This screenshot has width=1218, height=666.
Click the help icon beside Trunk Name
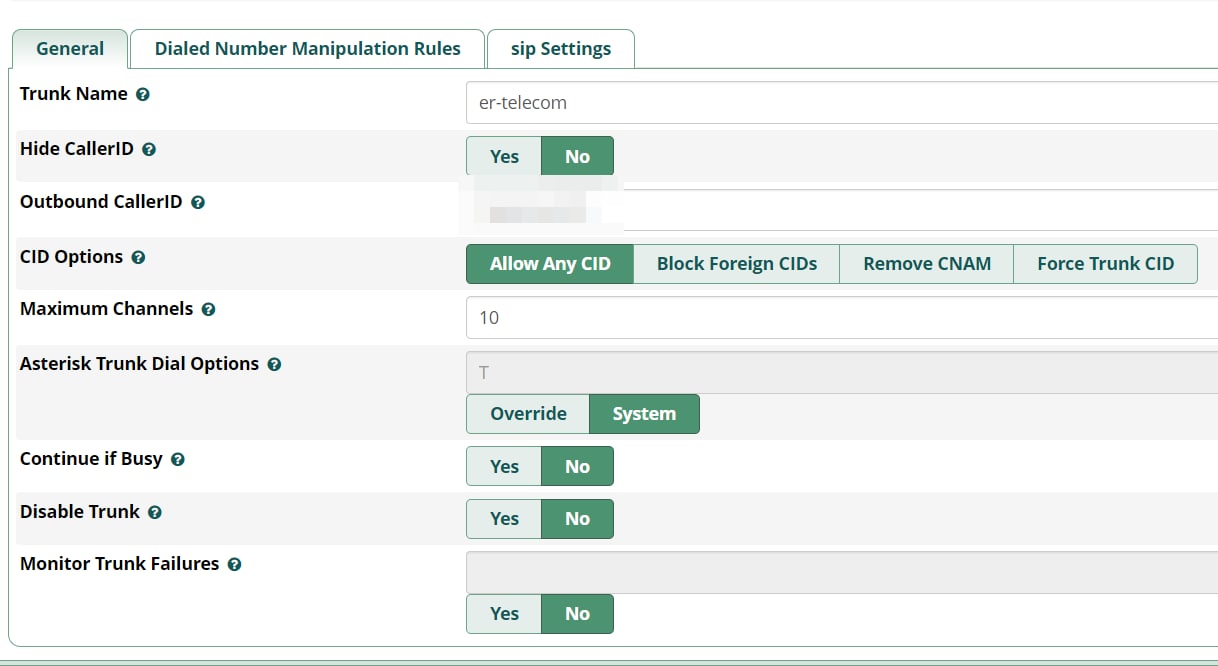[143, 95]
